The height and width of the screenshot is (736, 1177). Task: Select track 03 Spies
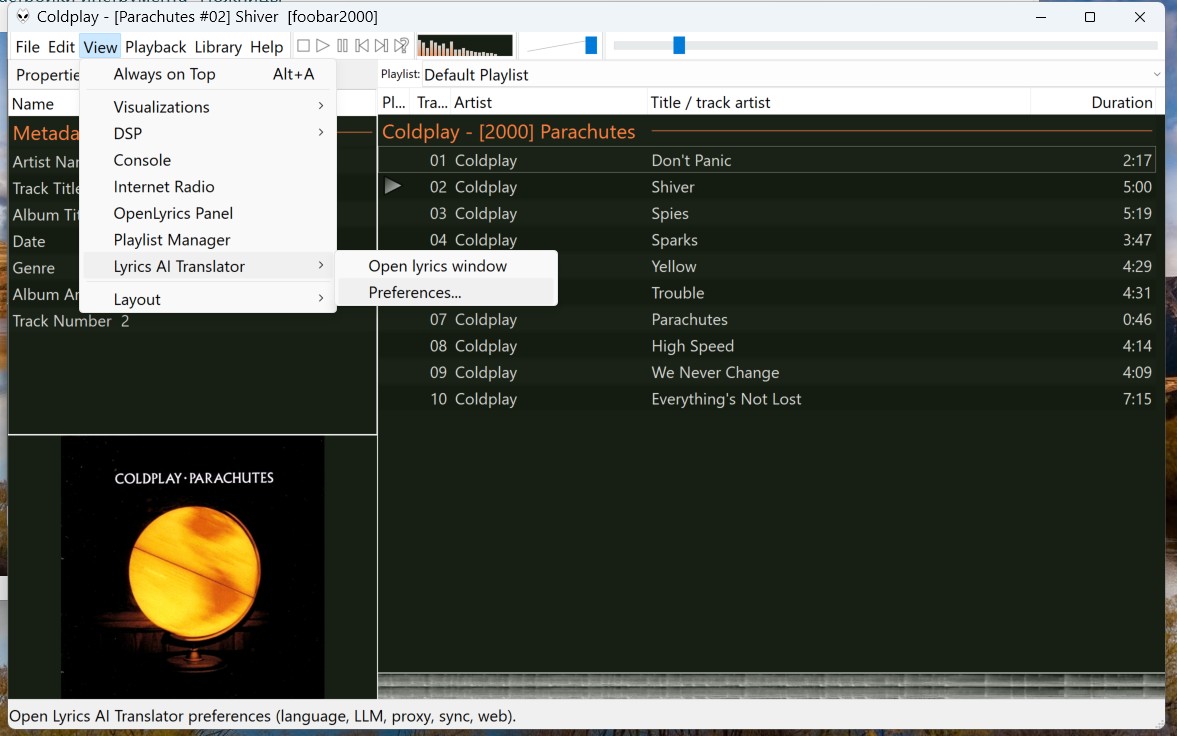pyautogui.click(x=766, y=213)
